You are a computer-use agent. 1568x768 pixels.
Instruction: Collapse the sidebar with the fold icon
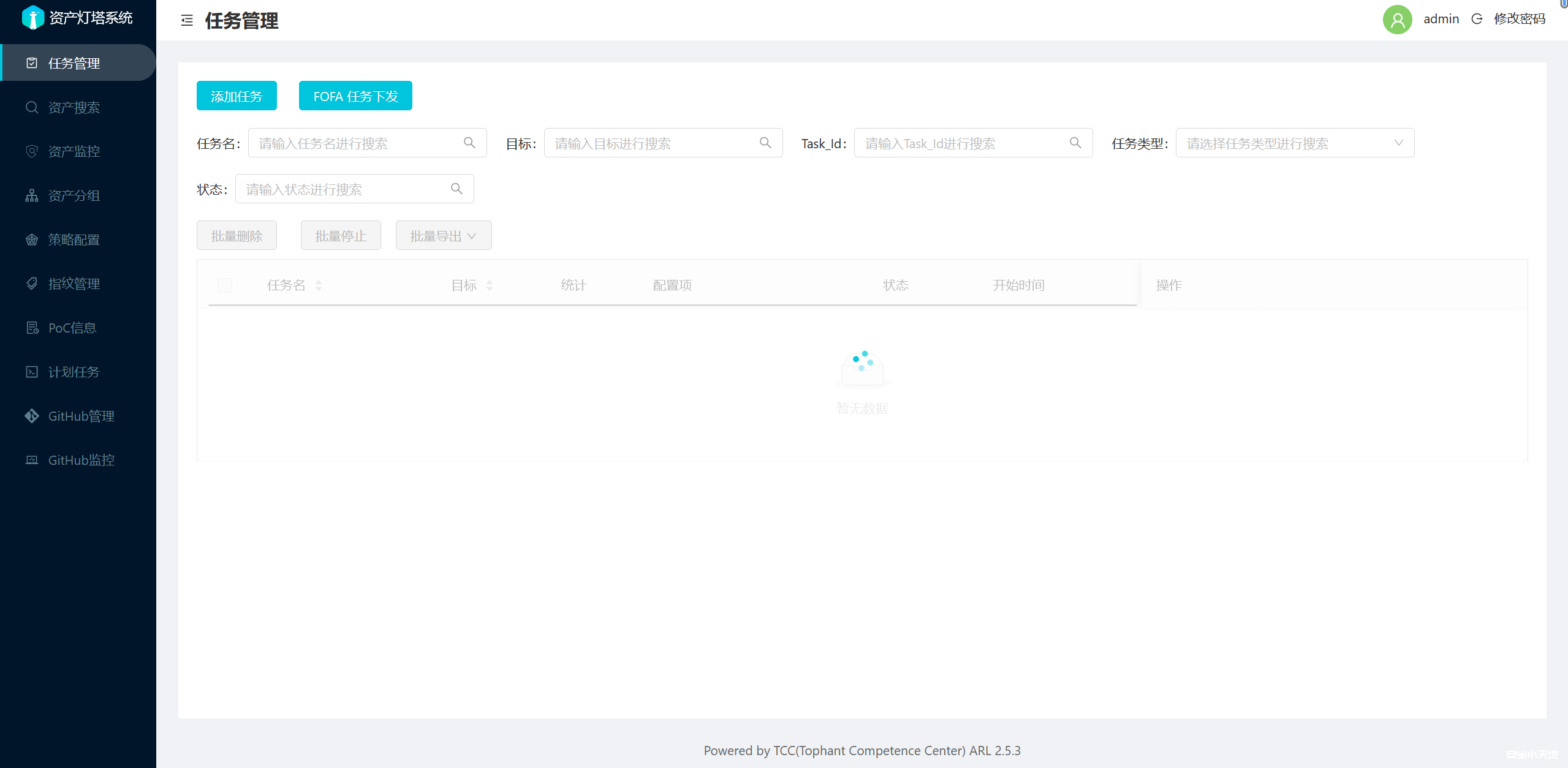(187, 21)
